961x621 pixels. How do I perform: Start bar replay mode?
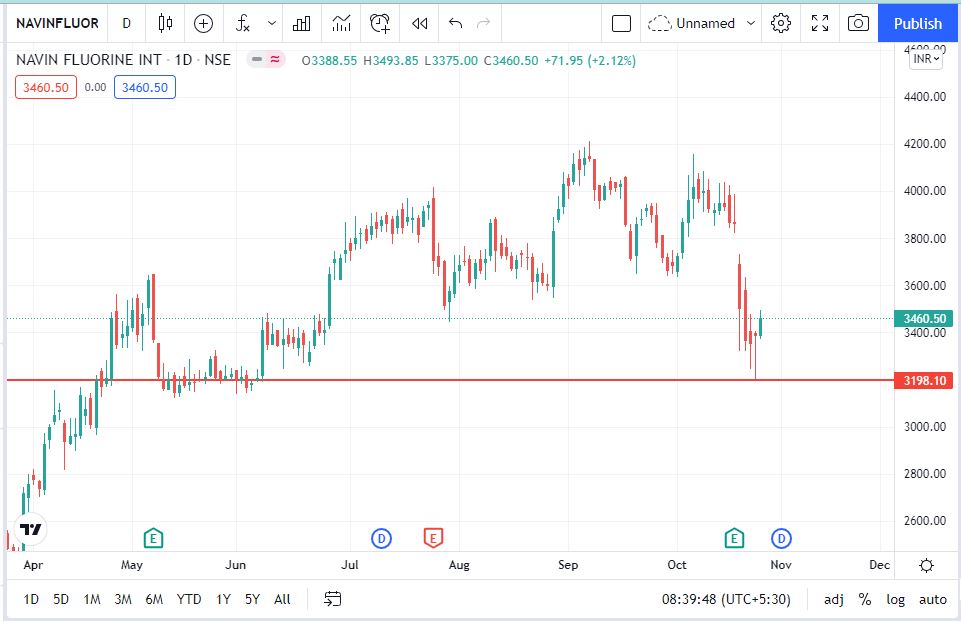[420, 23]
